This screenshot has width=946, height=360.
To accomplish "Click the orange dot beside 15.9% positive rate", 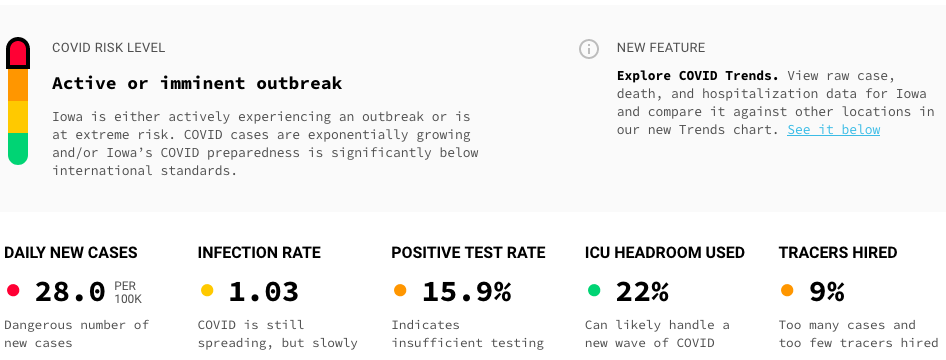I will (x=400, y=291).
